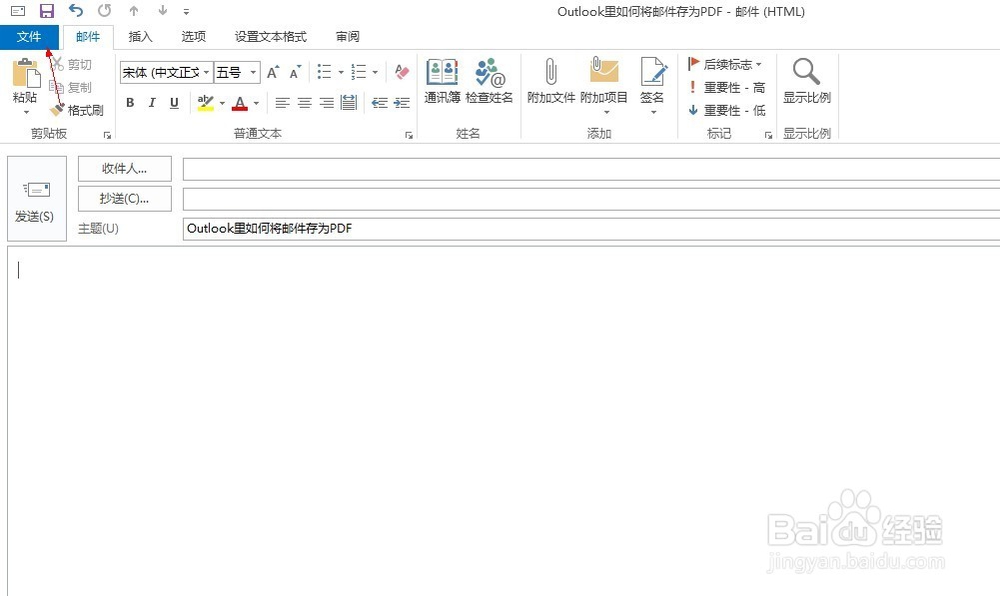This screenshot has width=1000, height=596.
Task: Decrease font size with small A icon
Action: pos(295,73)
